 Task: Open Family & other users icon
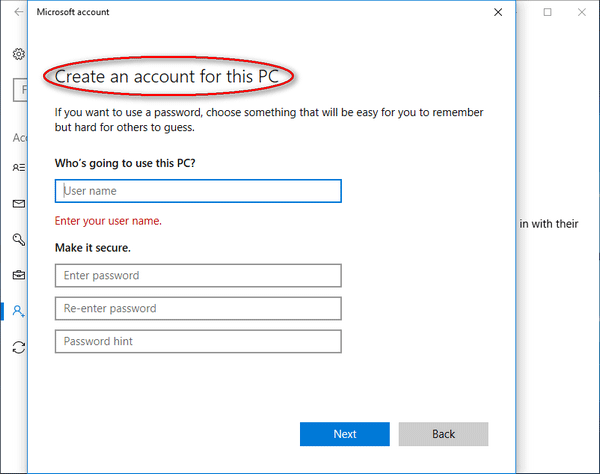[18, 311]
